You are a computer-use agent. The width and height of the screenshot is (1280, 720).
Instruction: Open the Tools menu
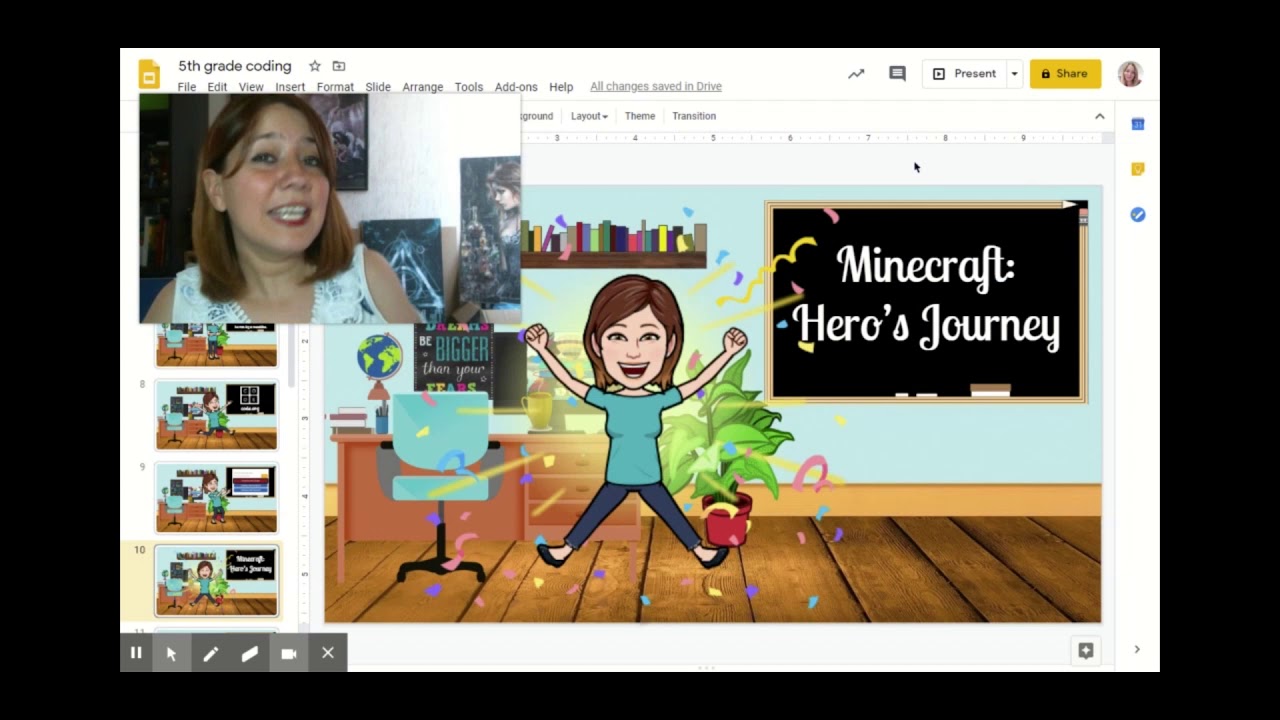coord(469,87)
